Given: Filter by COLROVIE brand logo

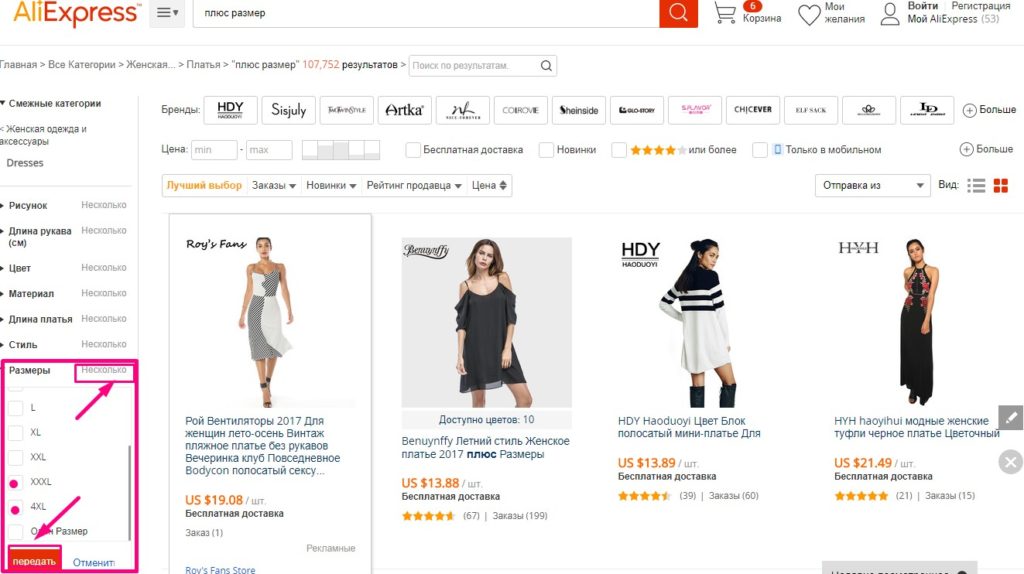Looking at the screenshot, I should point(520,110).
